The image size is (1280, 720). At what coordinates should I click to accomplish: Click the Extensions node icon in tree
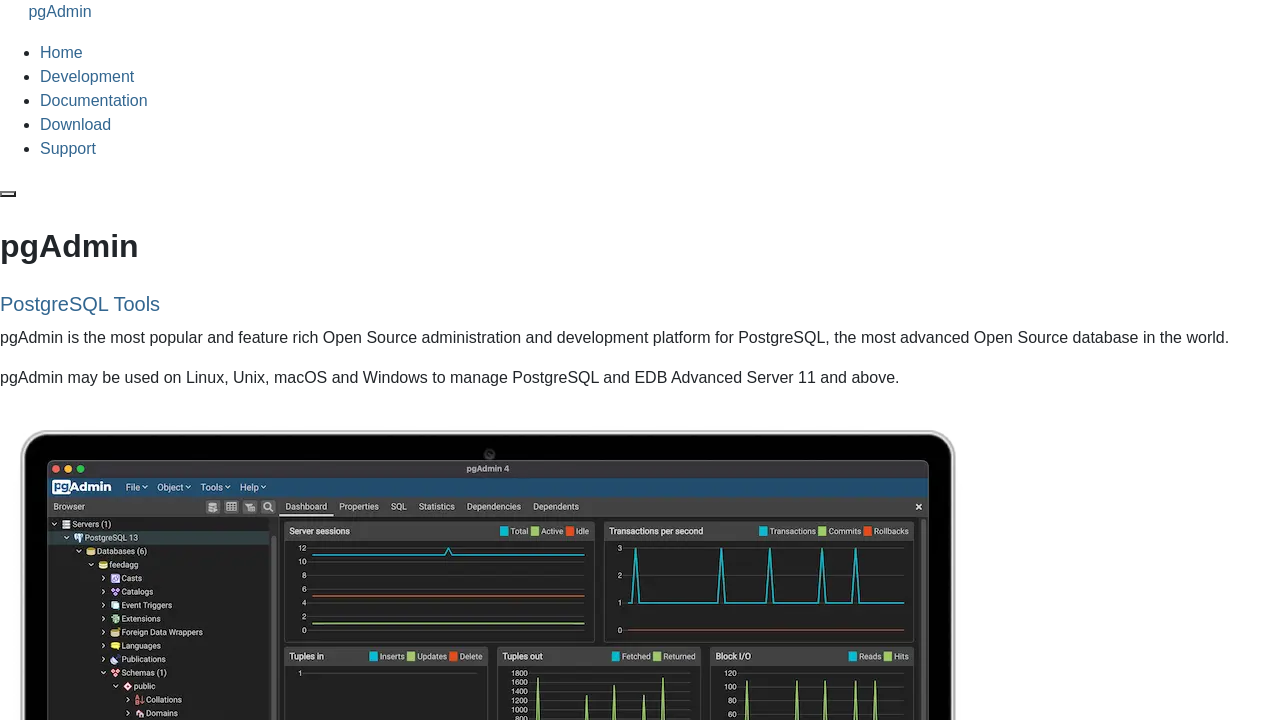[115, 619]
